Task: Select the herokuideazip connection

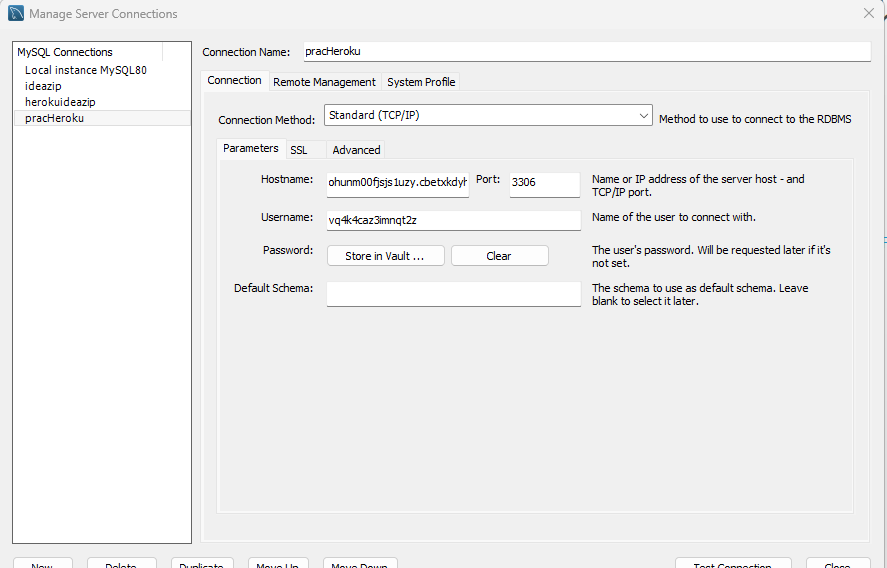Action: pyautogui.click(x=60, y=102)
